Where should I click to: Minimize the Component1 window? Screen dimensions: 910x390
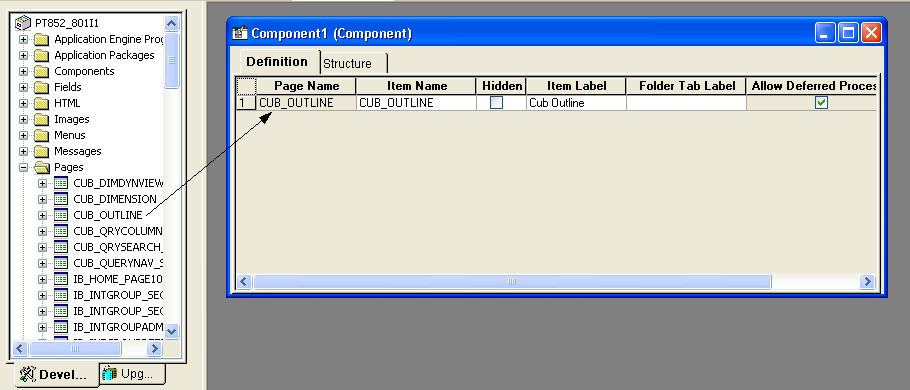pos(825,33)
